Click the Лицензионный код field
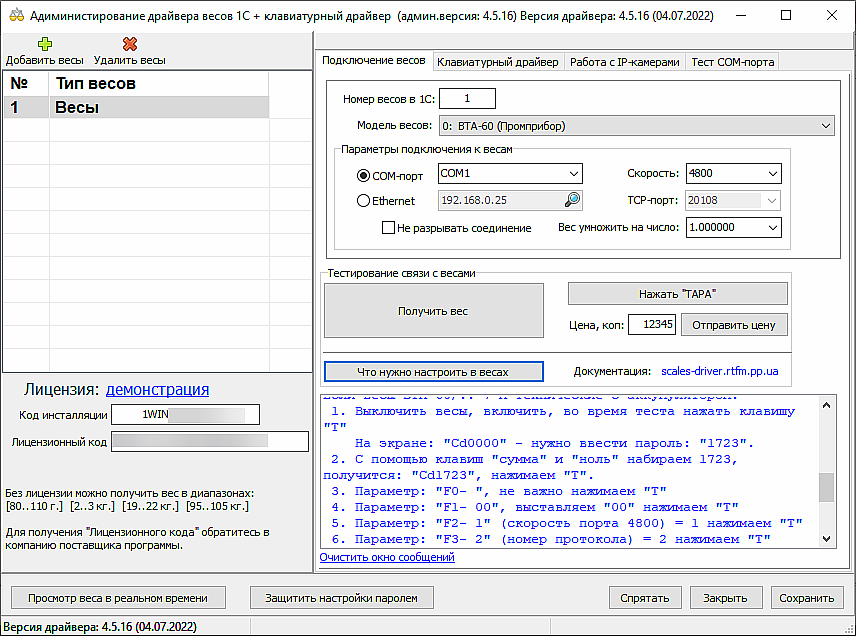 (210, 441)
